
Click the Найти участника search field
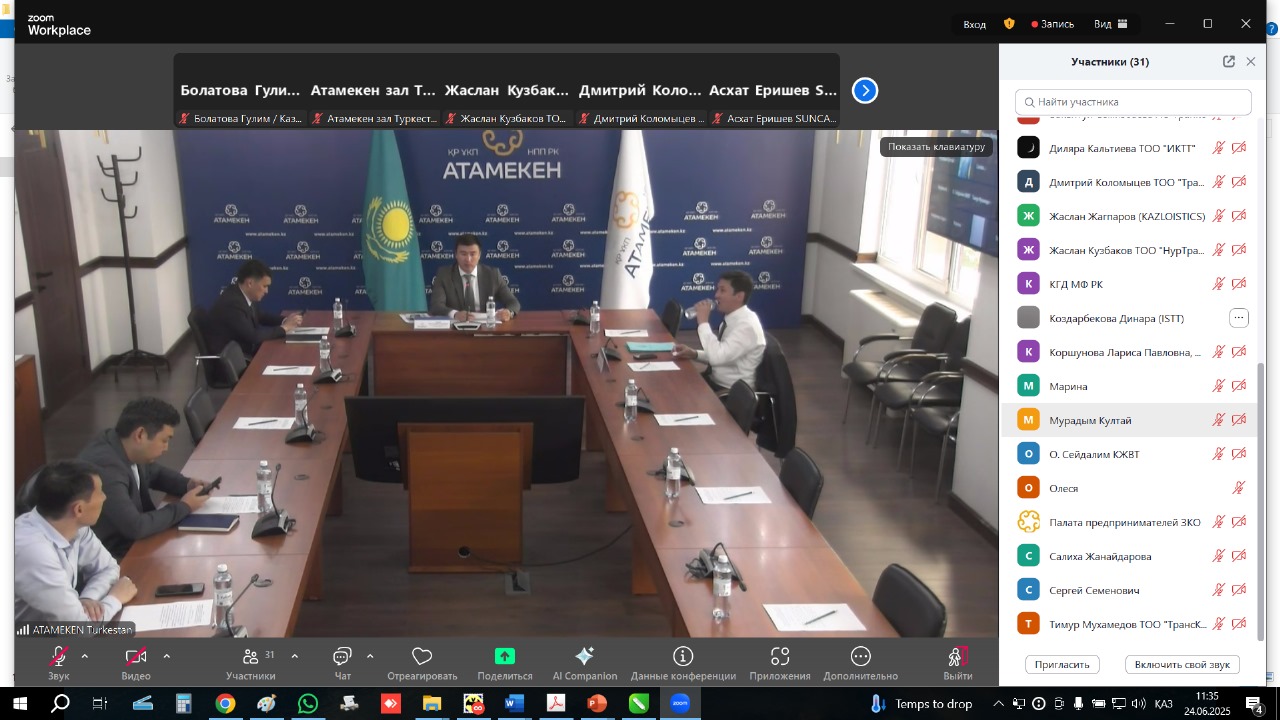pyautogui.click(x=1133, y=102)
